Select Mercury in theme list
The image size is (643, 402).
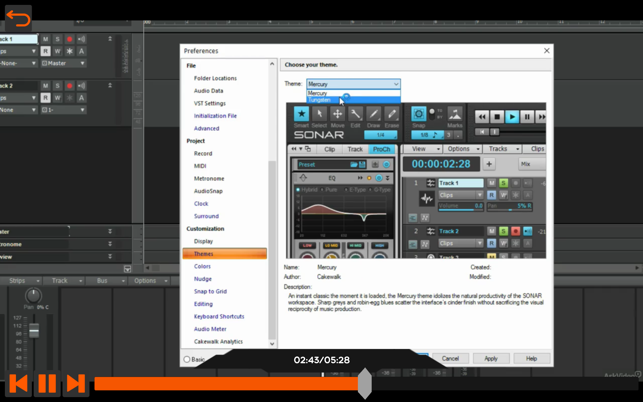pos(353,93)
